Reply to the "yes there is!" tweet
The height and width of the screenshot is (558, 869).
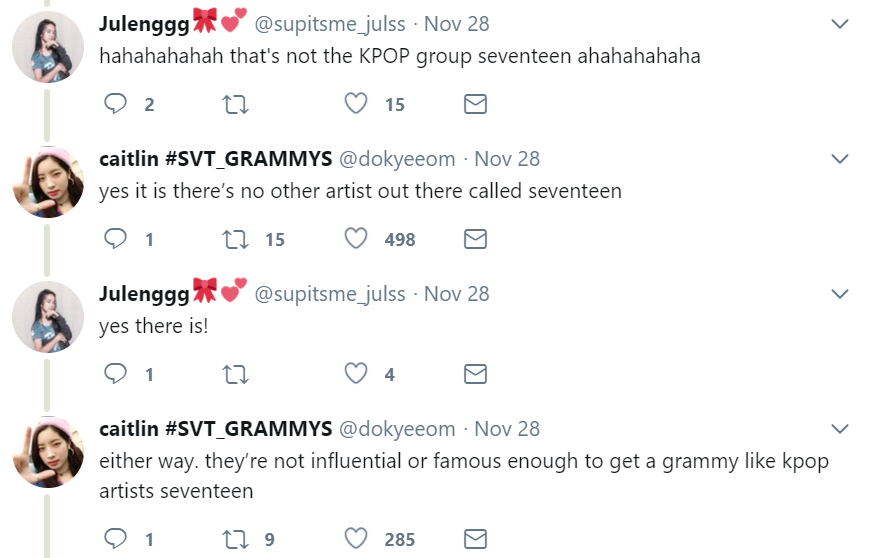(x=117, y=374)
